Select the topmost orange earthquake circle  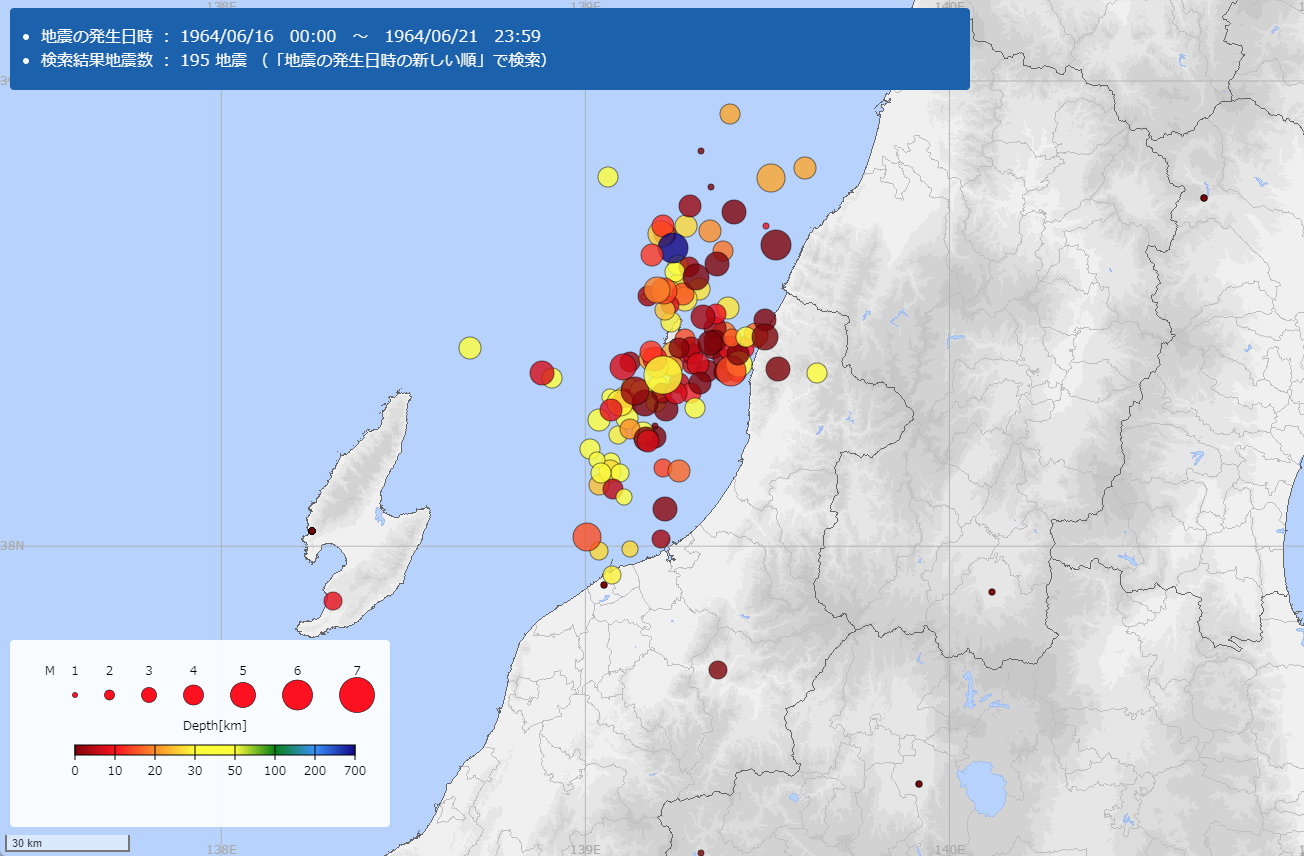(730, 114)
